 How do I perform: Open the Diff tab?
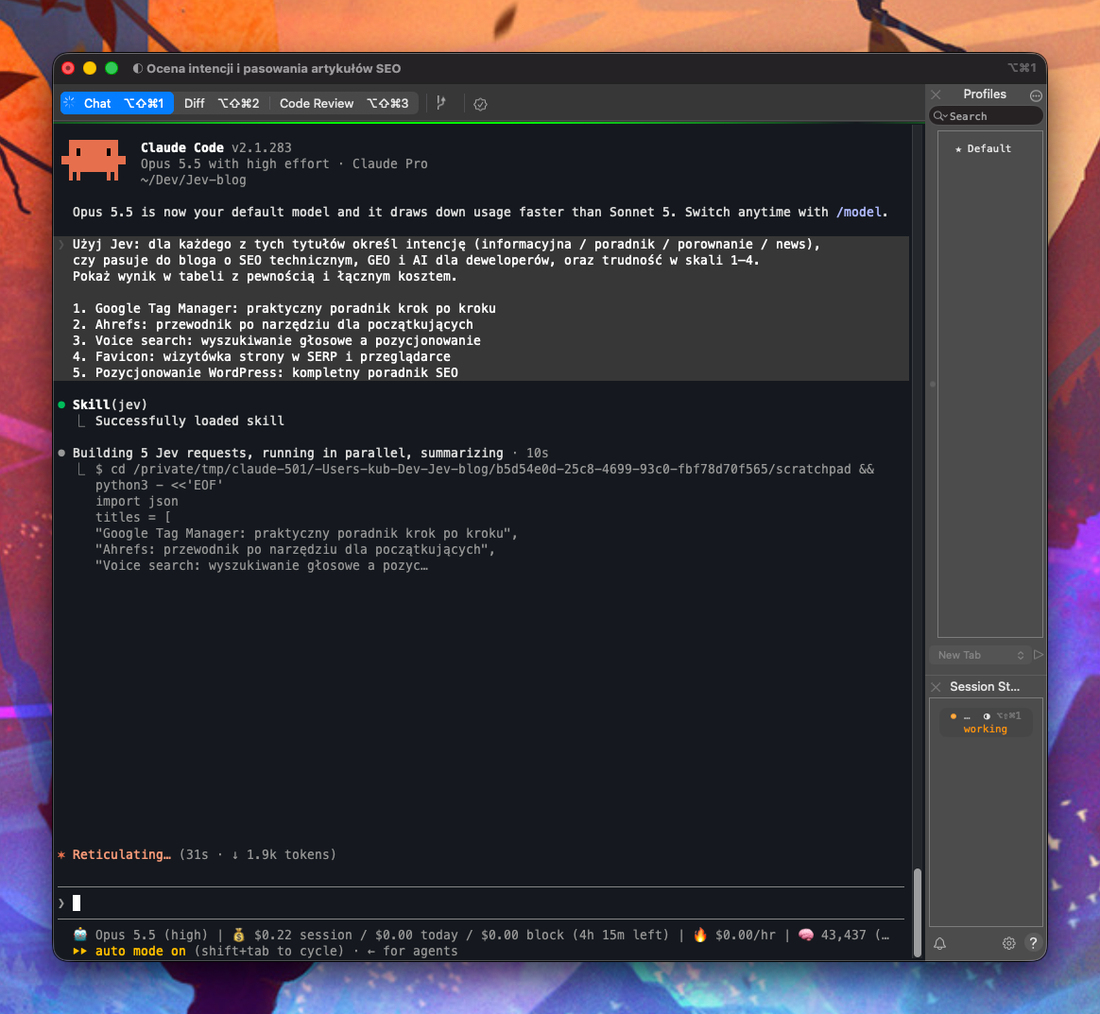(x=221, y=103)
